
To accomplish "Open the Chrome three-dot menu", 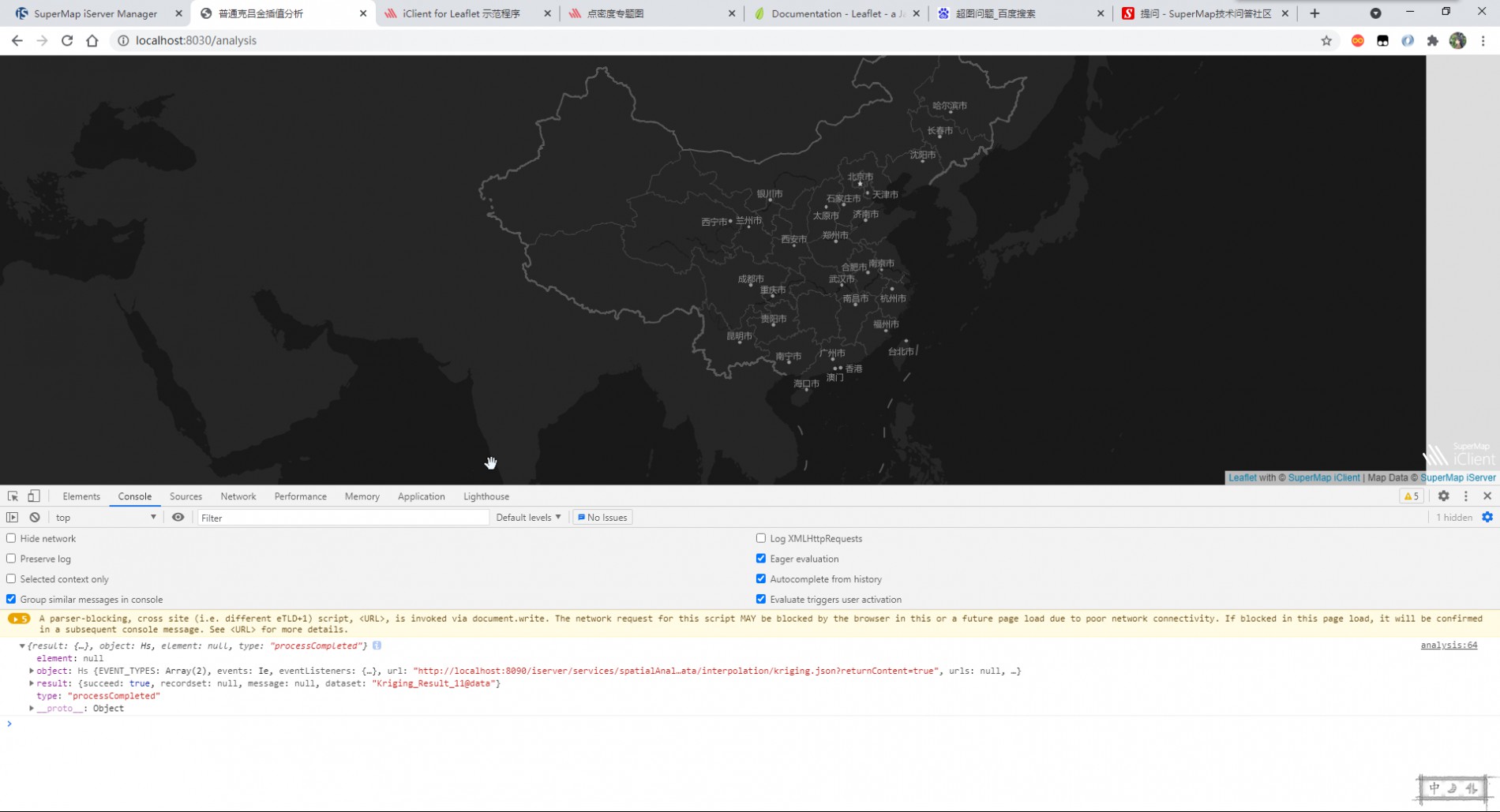I will point(1483,40).
